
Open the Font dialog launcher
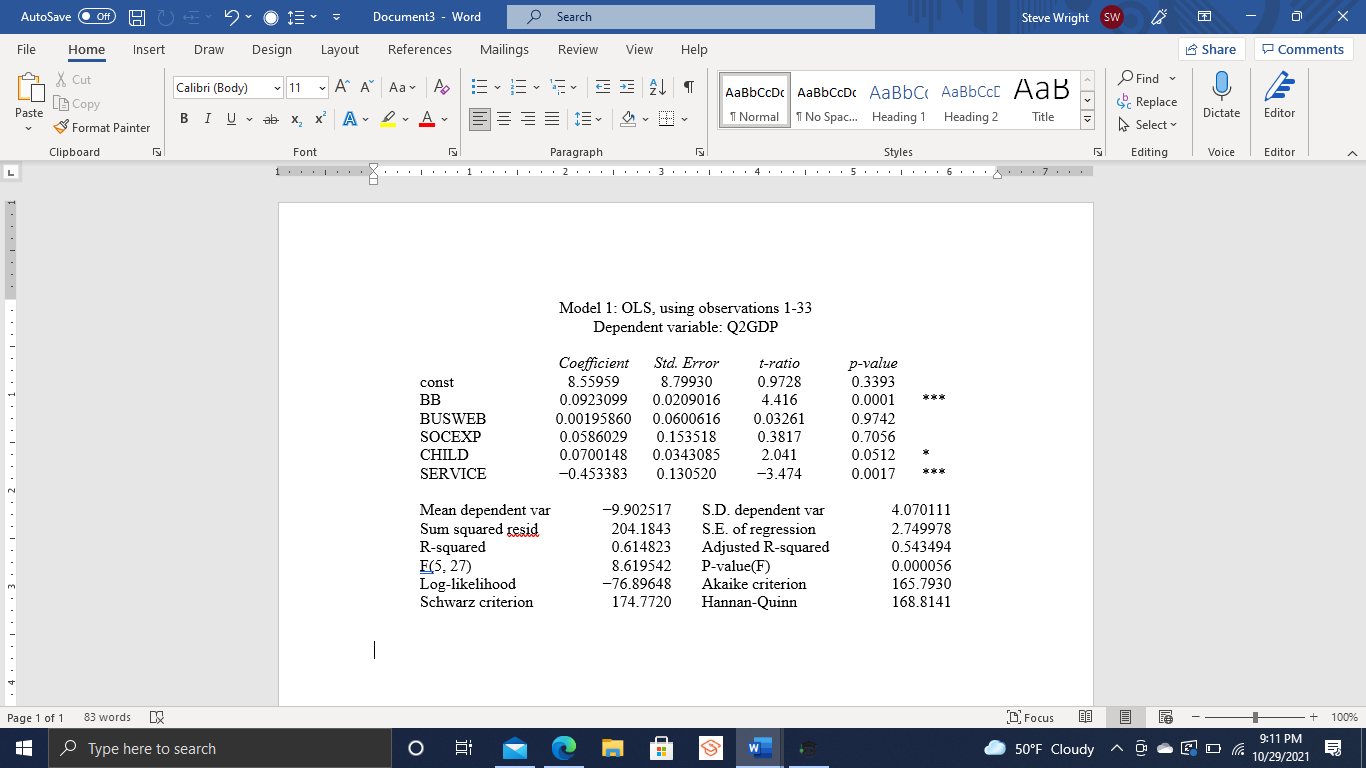tap(453, 152)
